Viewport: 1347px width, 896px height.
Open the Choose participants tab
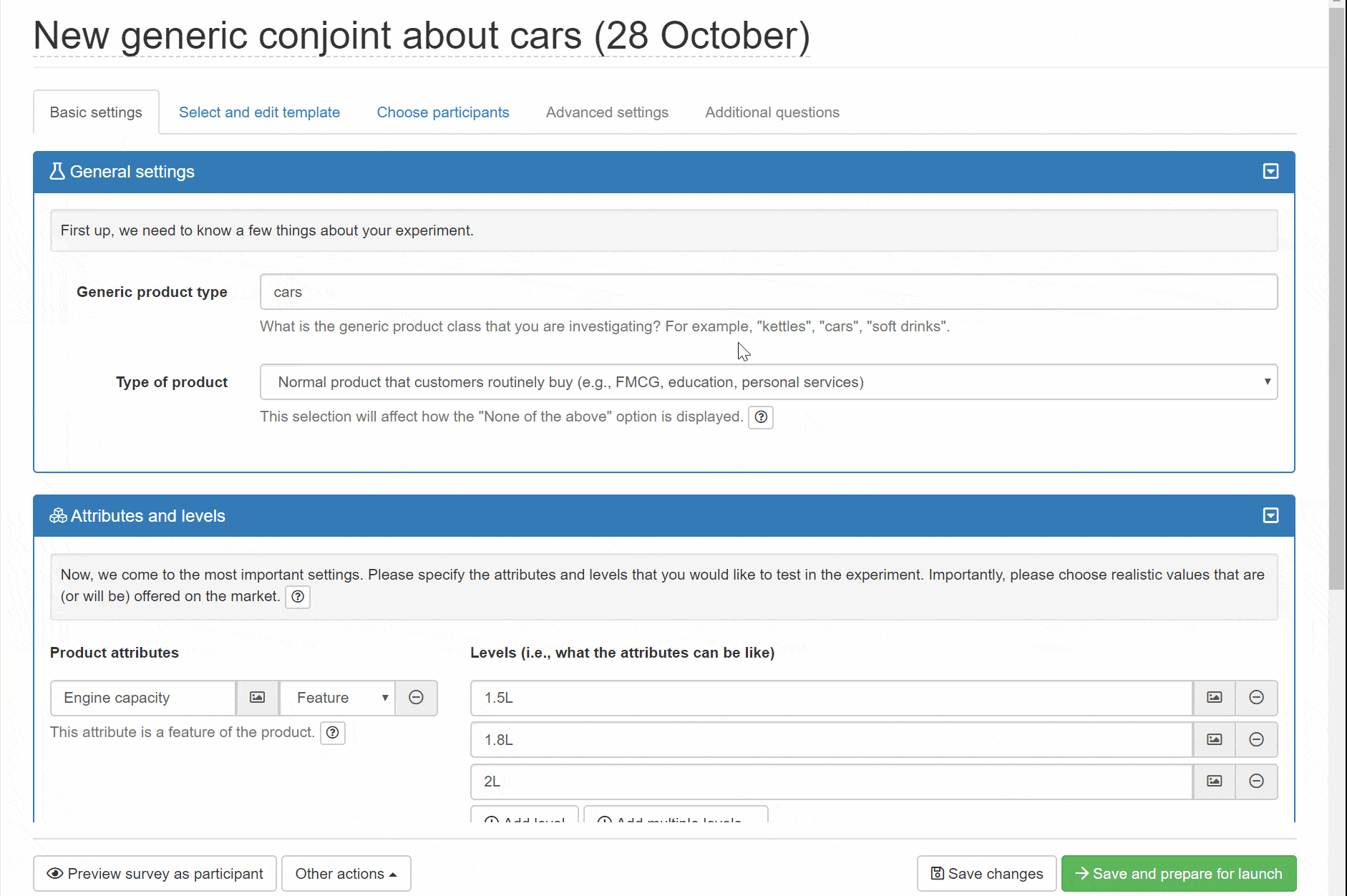443,112
